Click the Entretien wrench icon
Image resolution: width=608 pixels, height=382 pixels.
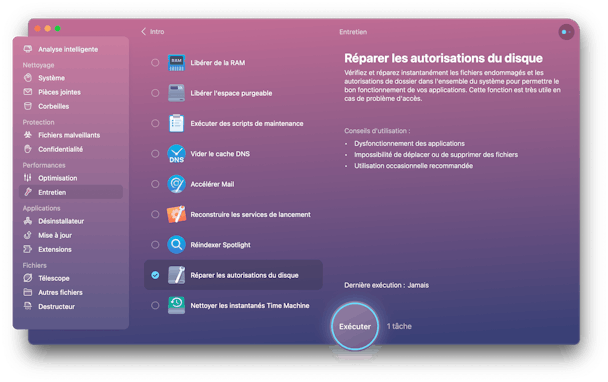(28, 192)
